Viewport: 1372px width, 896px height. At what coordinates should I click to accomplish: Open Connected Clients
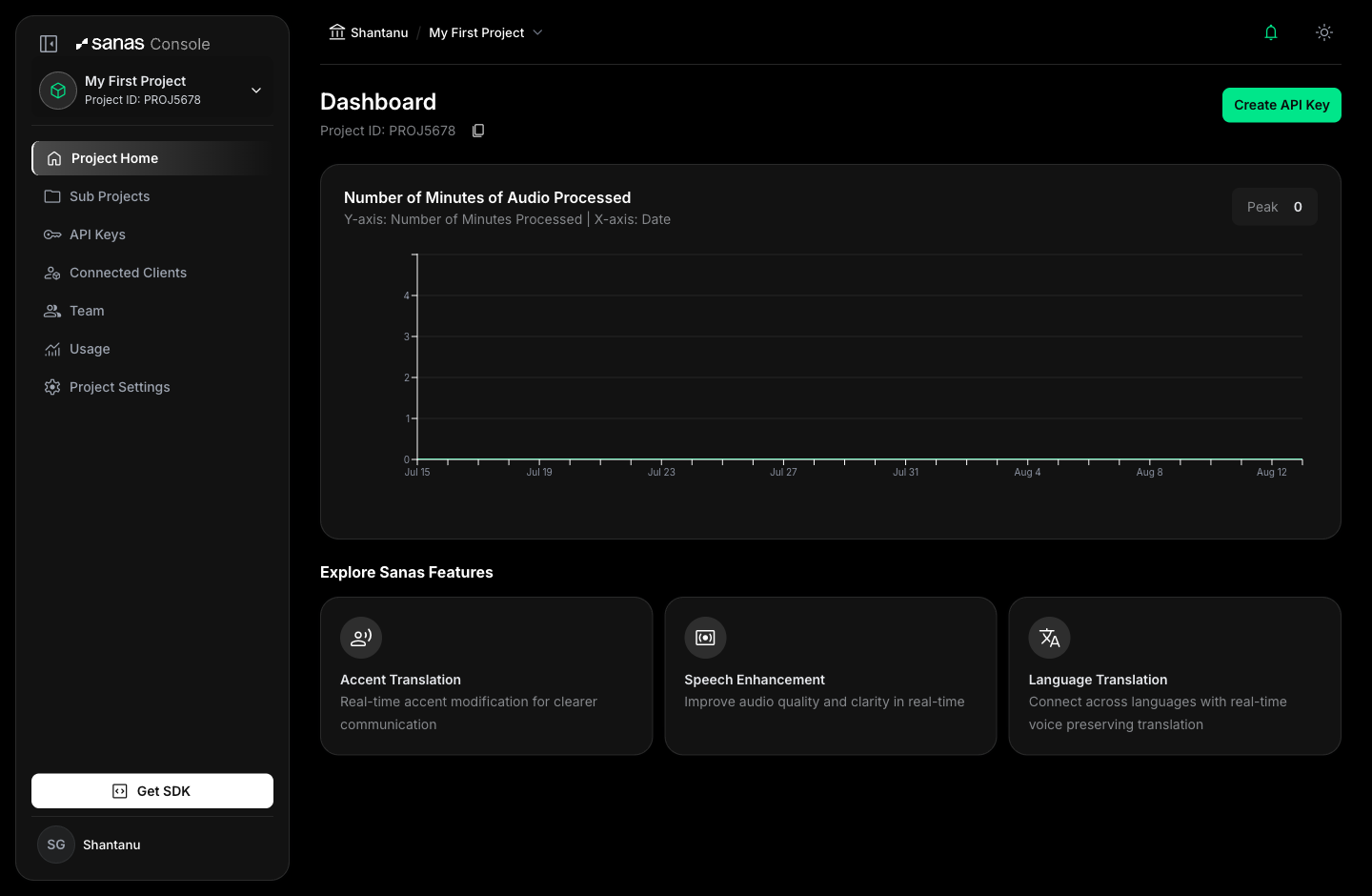152,273
